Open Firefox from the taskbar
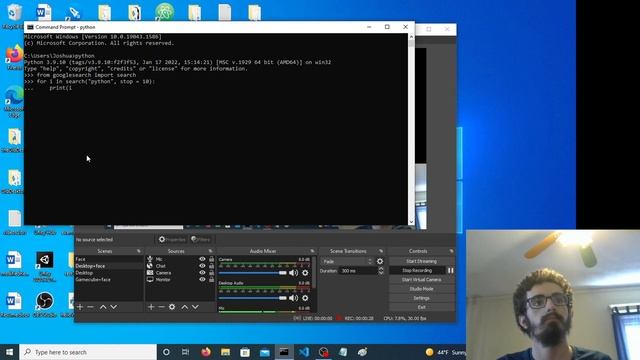 point(206,352)
